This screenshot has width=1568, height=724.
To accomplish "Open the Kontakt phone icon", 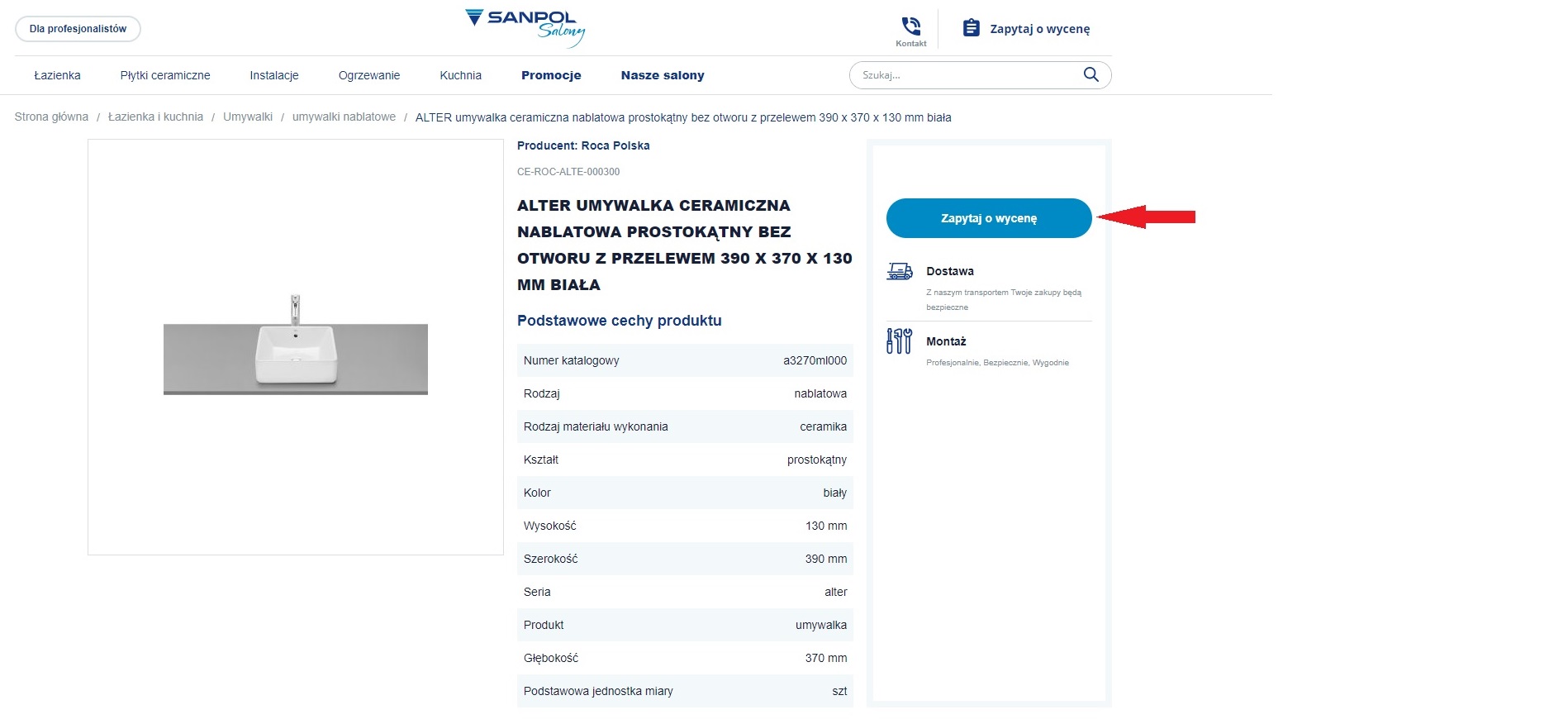I will [910, 26].
